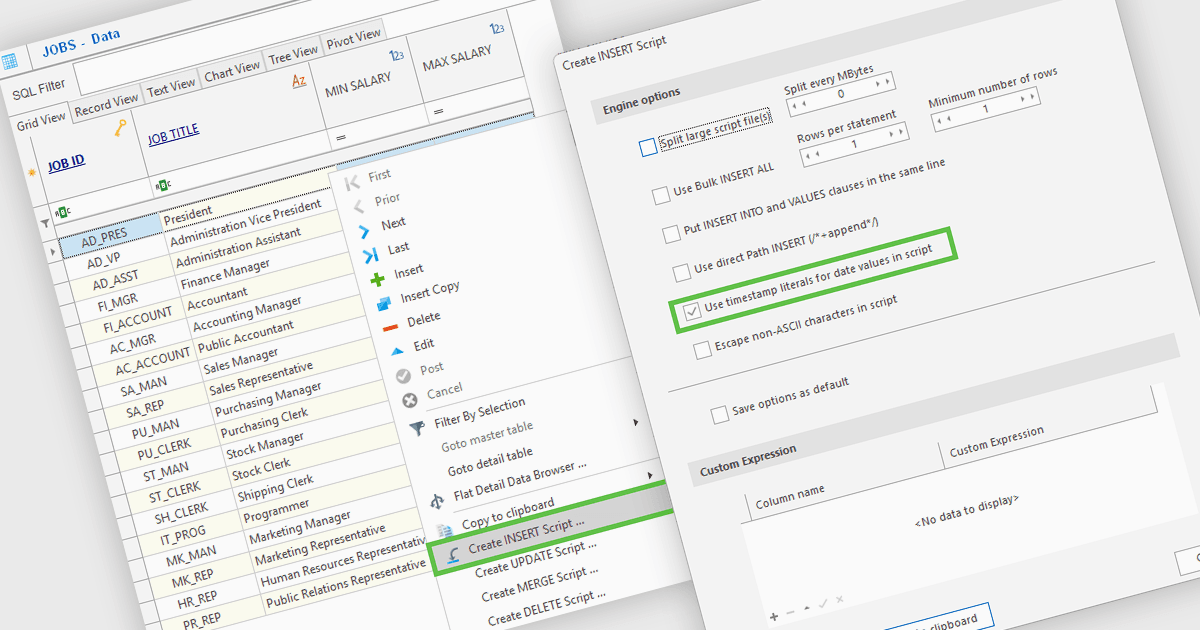The height and width of the screenshot is (630, 1200).
Task: Click the equals filter operator under MAX SALARY
Action: coord(439,111)
